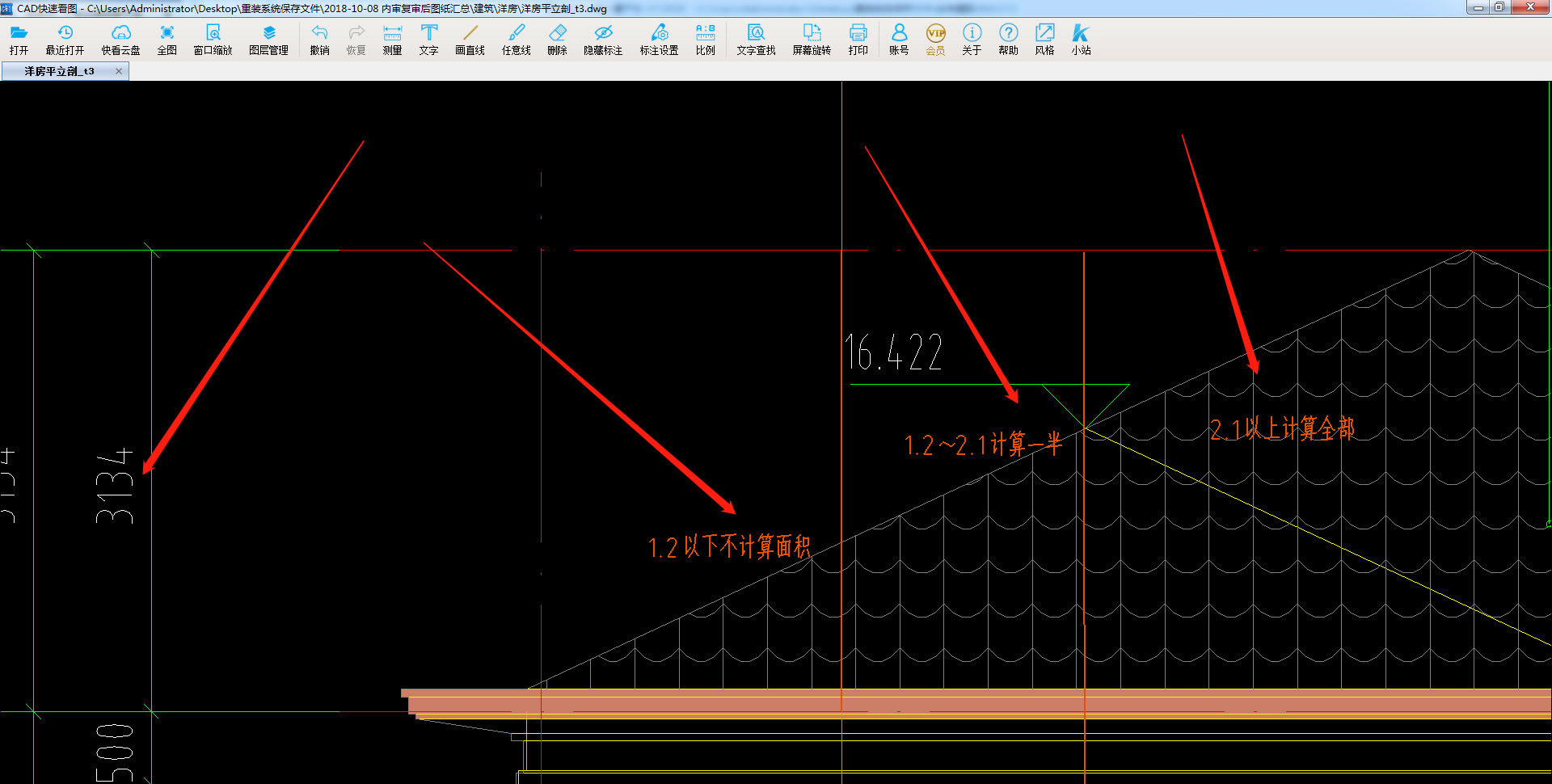Open the 小站 site icon
The image size is (1552, 784).
1081,39
